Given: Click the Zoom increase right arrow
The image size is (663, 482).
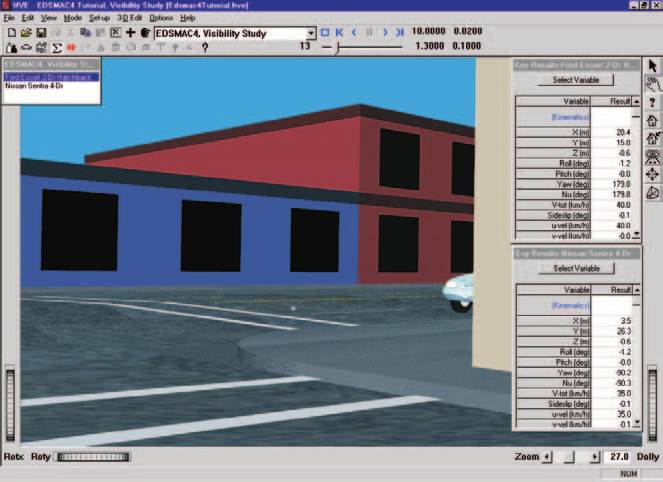Looking at the screenshot, I should [595, 457].
